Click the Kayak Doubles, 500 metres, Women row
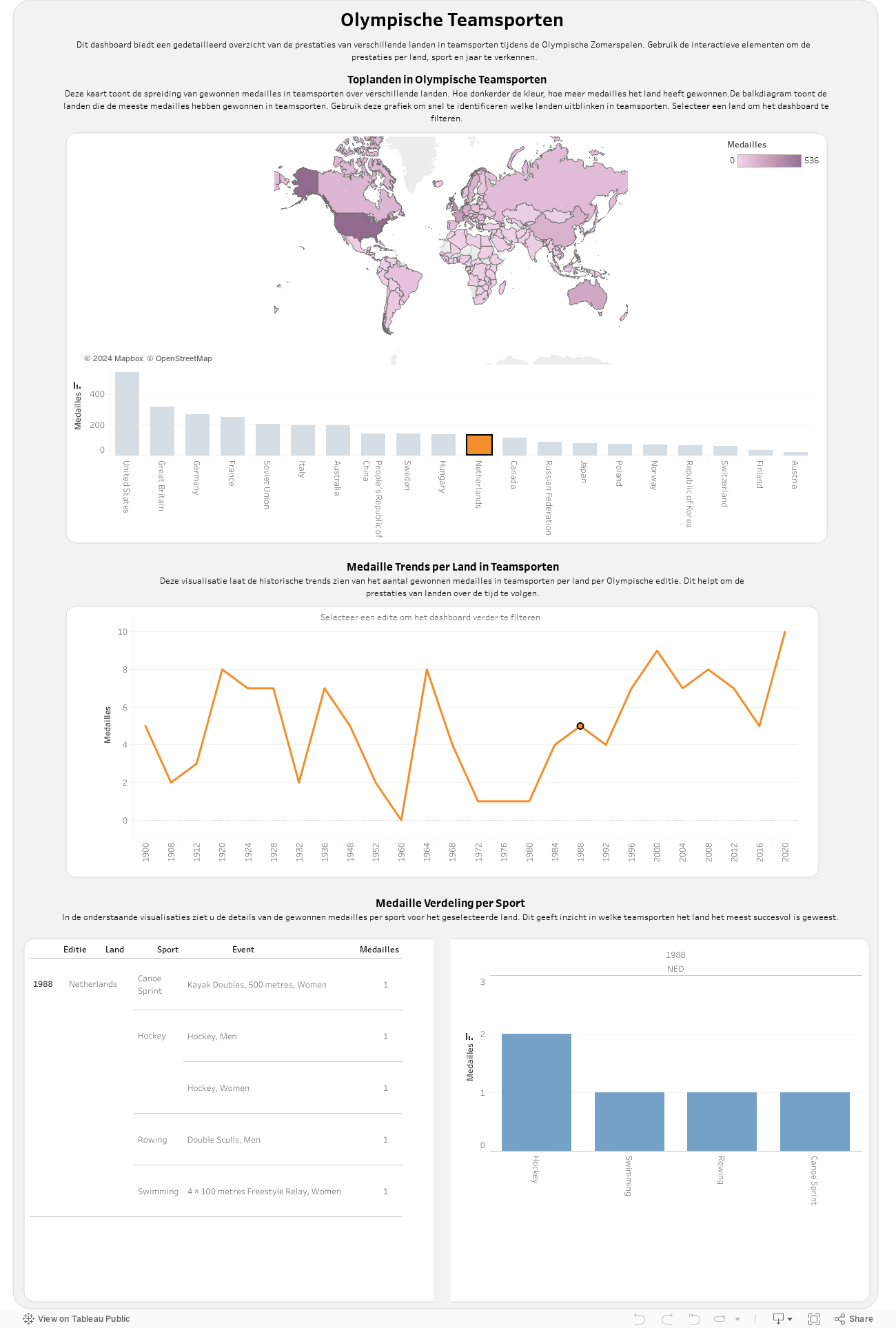The height and width of the screenshot is (1328, 896). pyautogui.click(x=257, y=985)
